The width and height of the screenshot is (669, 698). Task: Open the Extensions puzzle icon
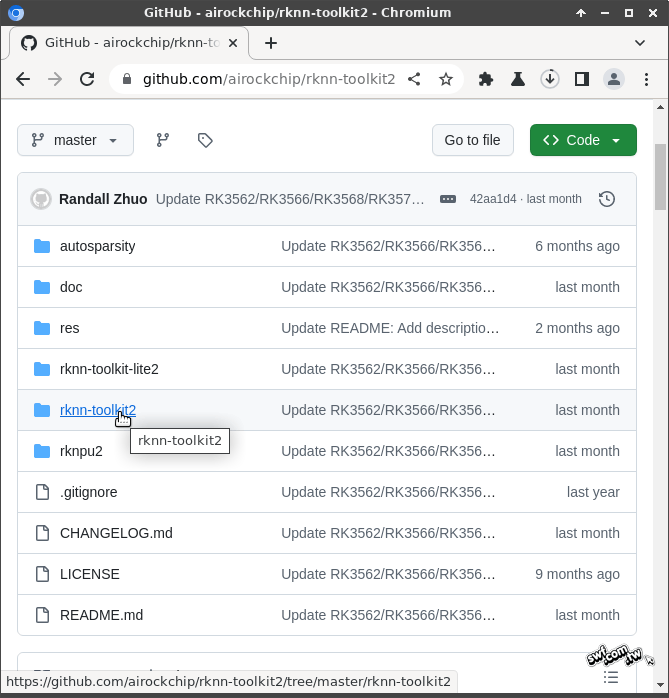486,79
